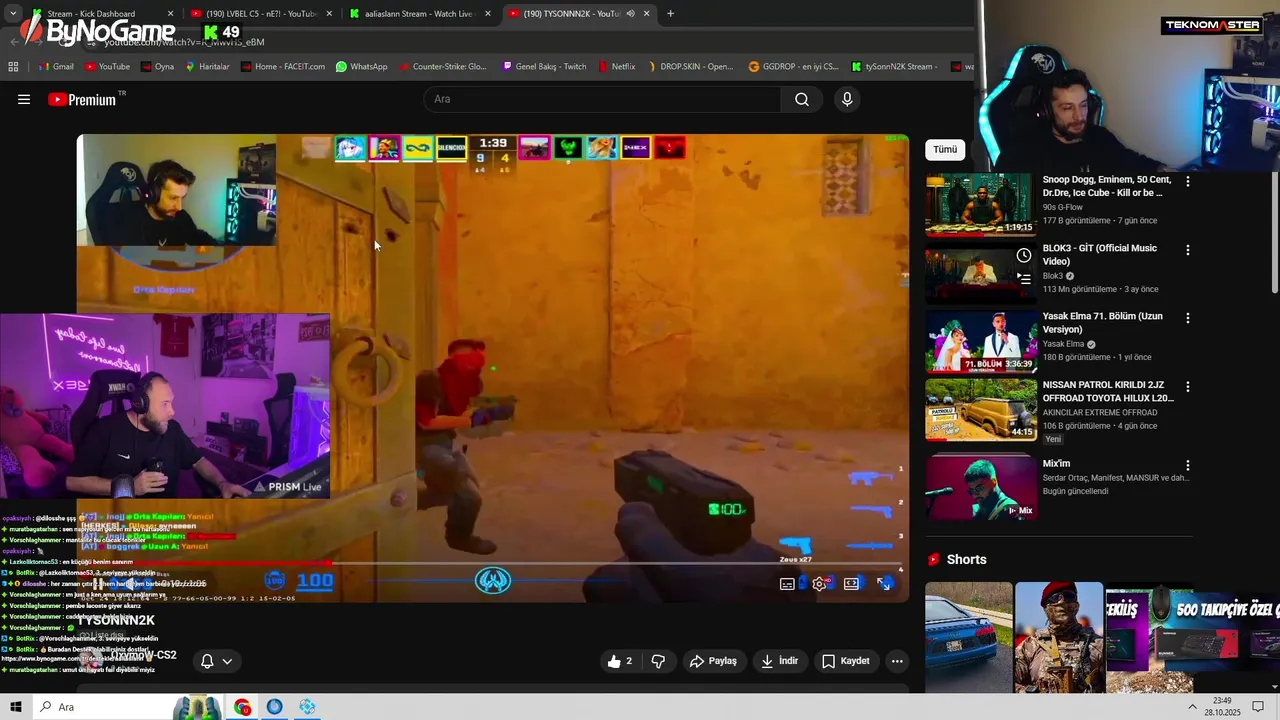The image size is (1280, 720).
Task: Open options for Snoop Dogg video
Action: click(x=1188, y=182)
